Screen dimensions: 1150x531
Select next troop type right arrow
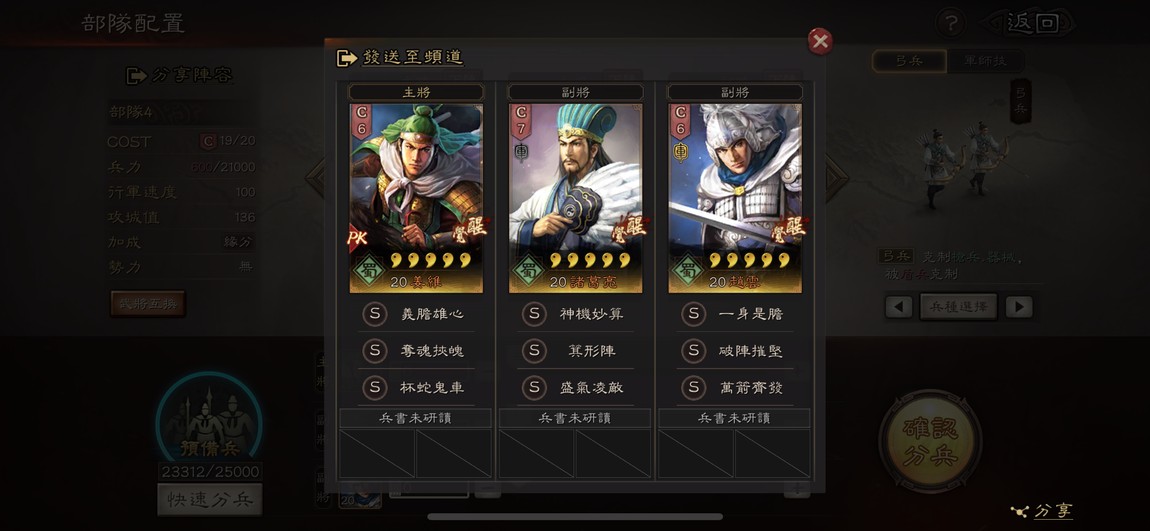pyautogui.click(x=1019, y=307)
